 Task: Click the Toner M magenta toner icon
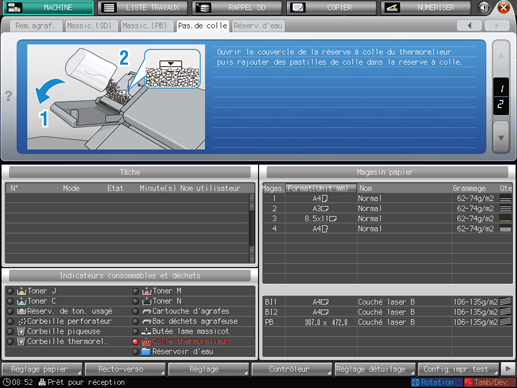coord(146,291)
